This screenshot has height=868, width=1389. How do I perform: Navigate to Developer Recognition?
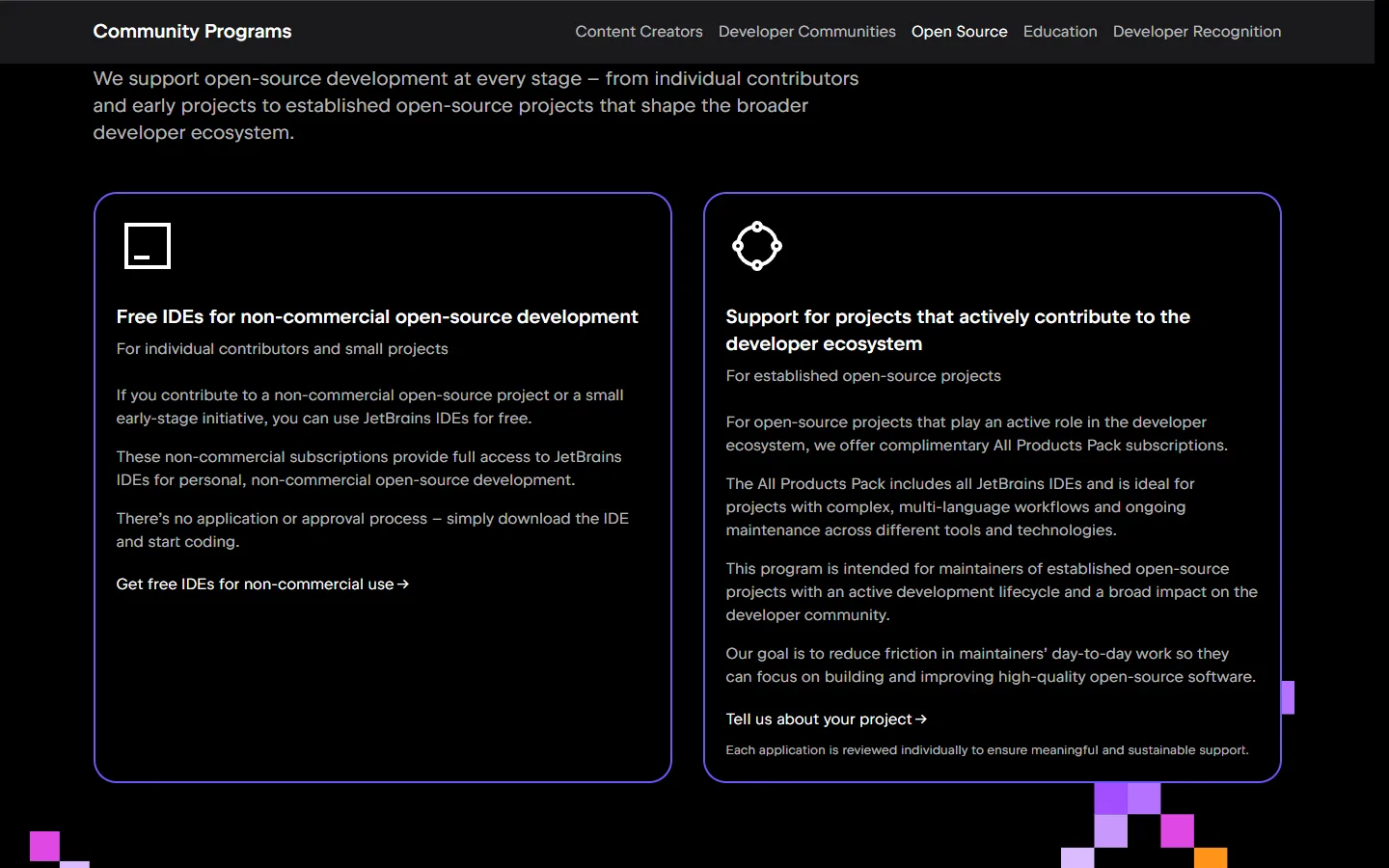pyautogui.click(x=1197, y=31)
